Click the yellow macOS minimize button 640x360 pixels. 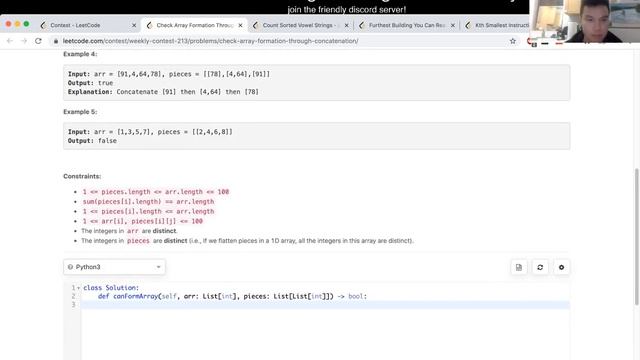tap(17, 24)
